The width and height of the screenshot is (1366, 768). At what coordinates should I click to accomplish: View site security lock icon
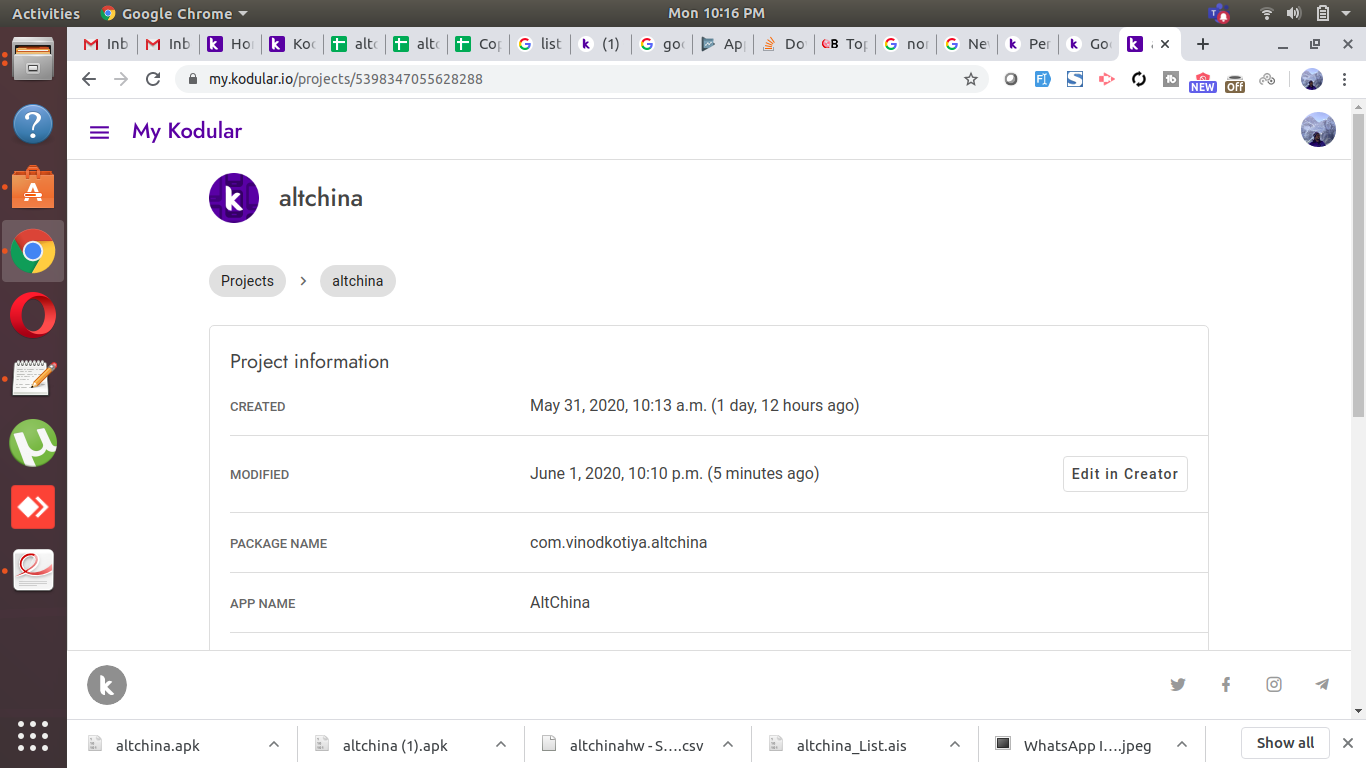(x=193, y=79)
